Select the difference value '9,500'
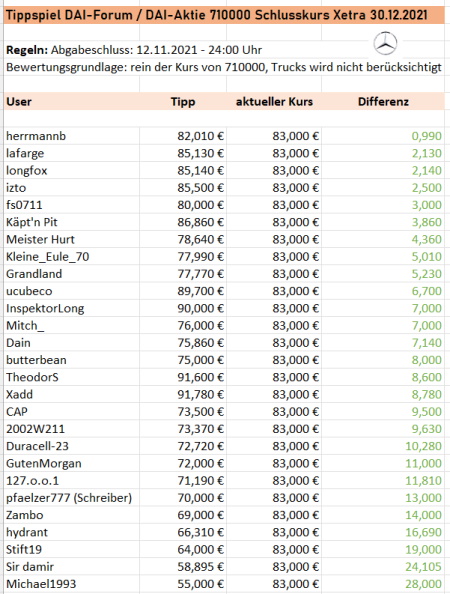Image resolution: width=450 pixels, height=594 pixels. point(427,412)
